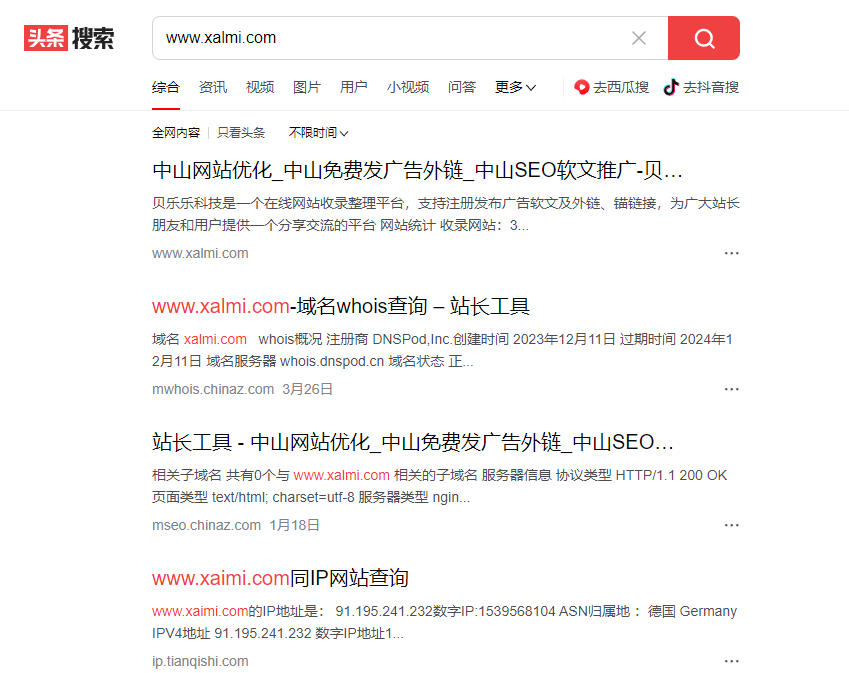Open the 问答 tab

[462, 87]
